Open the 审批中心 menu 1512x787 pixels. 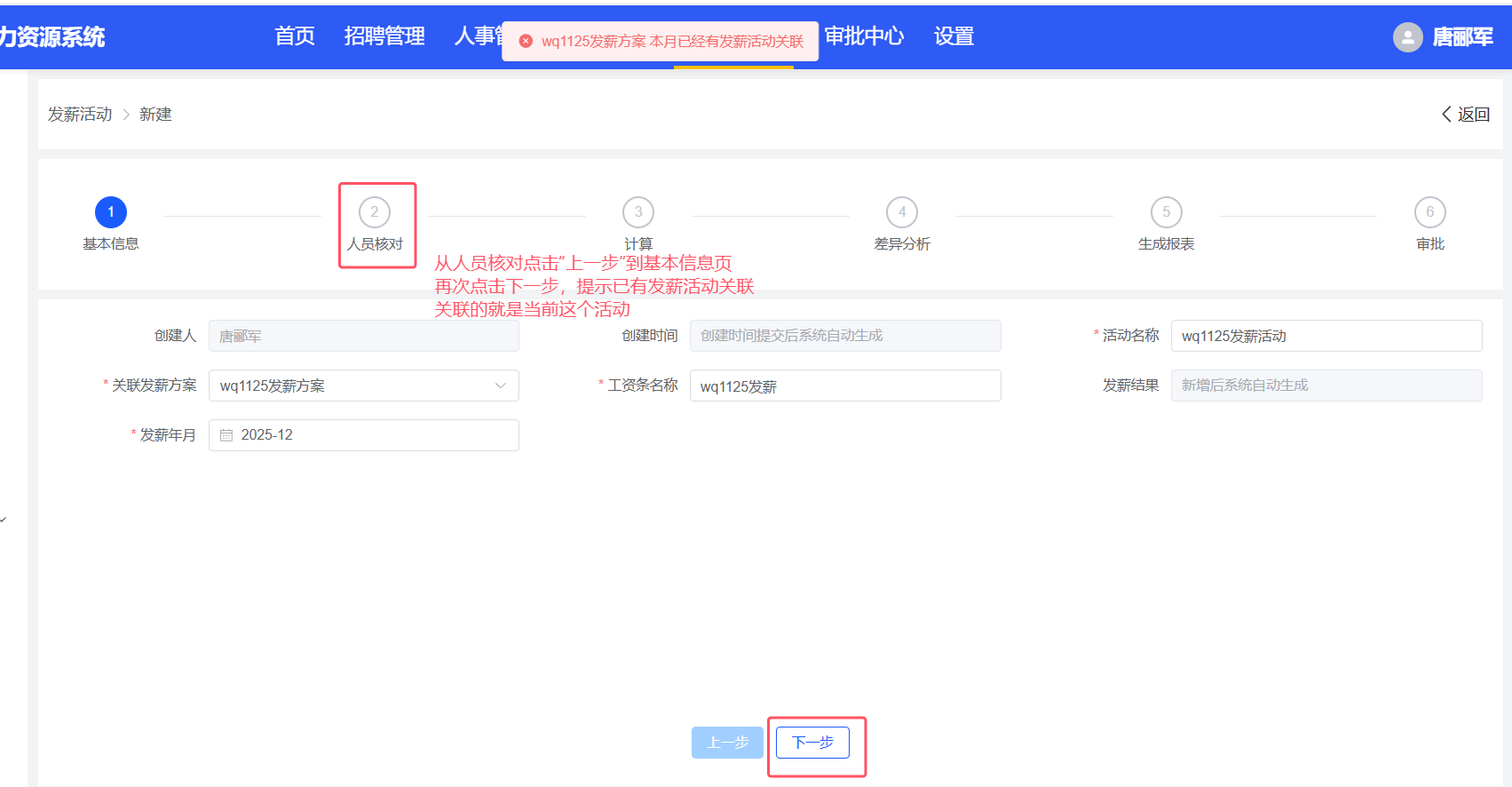[865, 36]
